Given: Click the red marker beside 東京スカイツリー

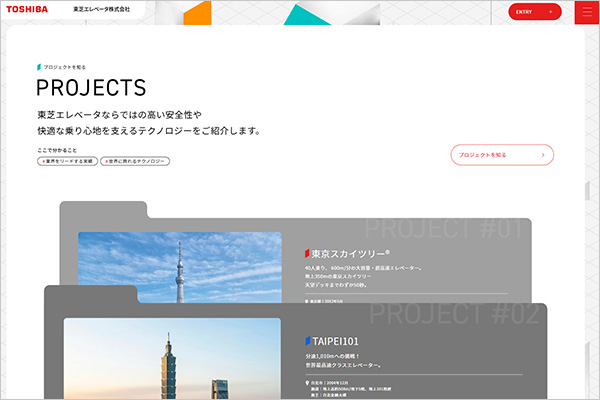Looking at the screenshot, I should 307,253.
